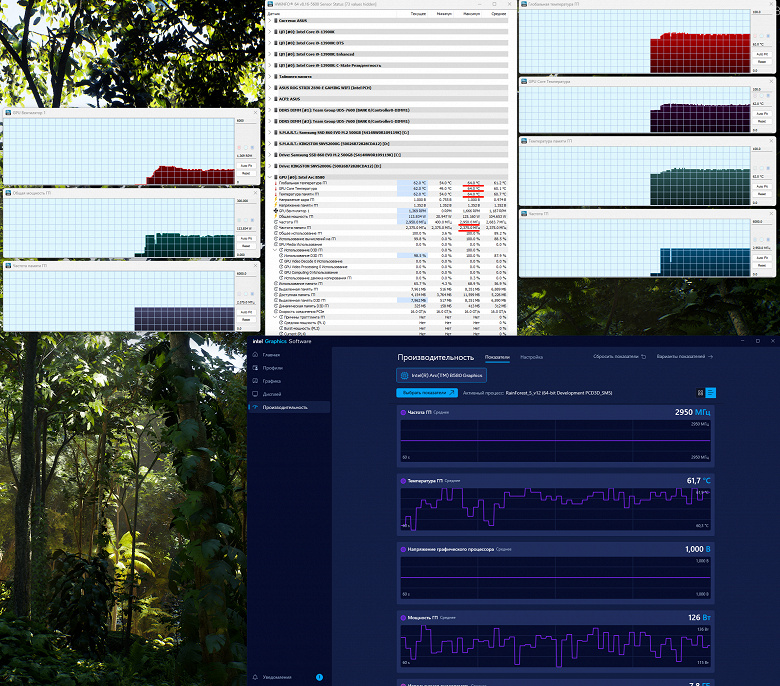Collapse GPU [#0] Intel Arc B580 group
This screenshot has width=780, height=686.
pos(270,177)
